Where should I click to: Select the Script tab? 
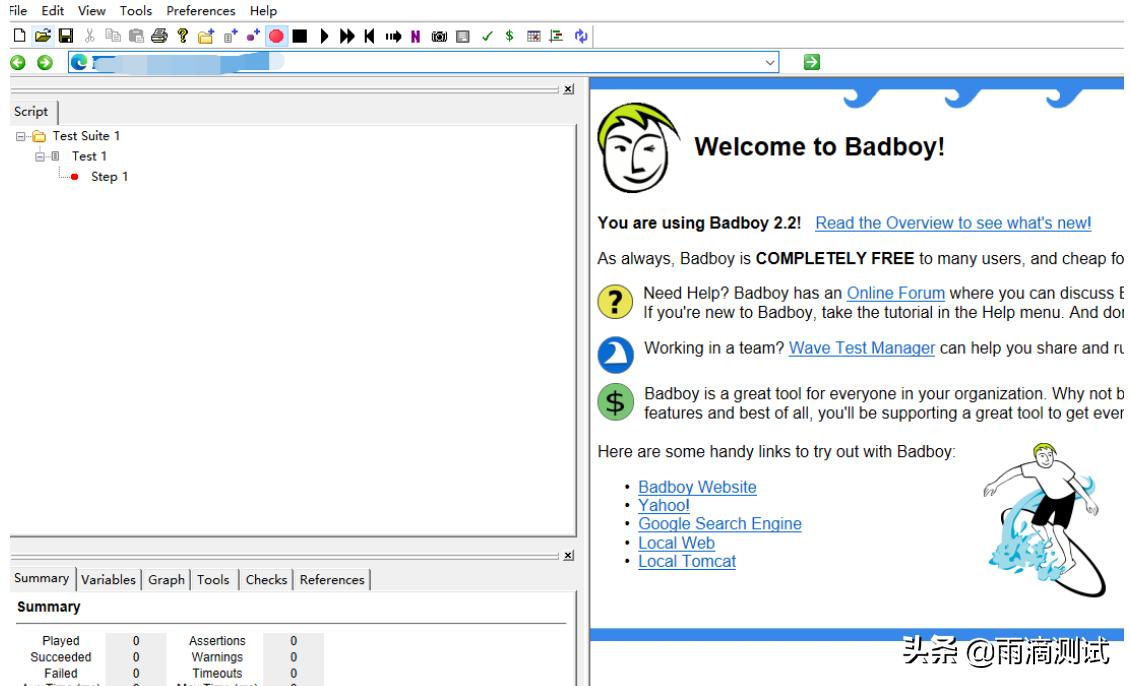[x=31, y=112]
